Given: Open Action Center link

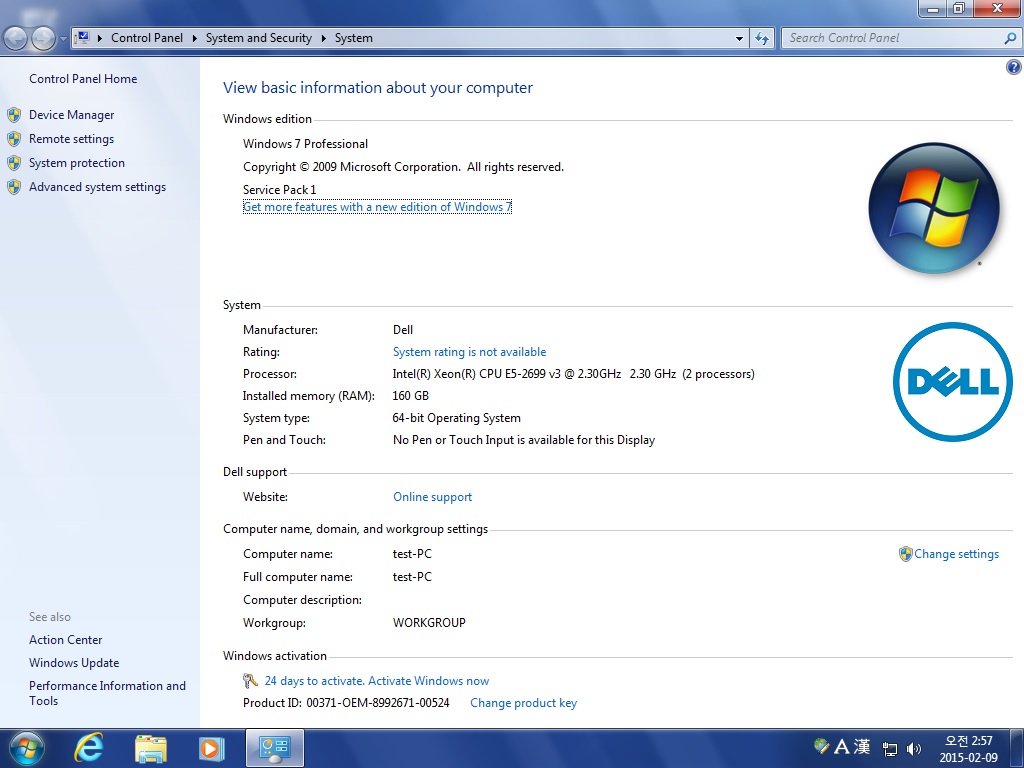Looking at the screenshot, I should [x=65, y=640].
